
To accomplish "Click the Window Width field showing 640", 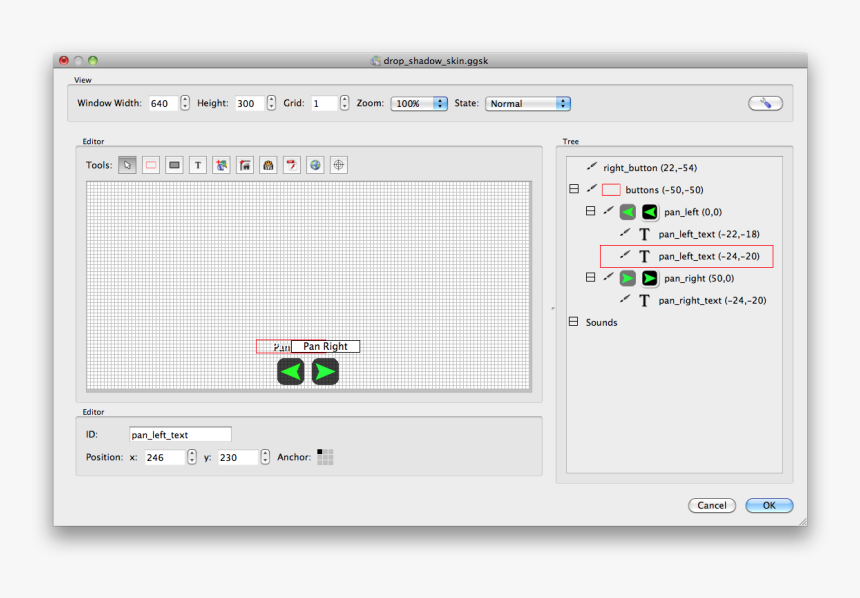I will 163,103.
